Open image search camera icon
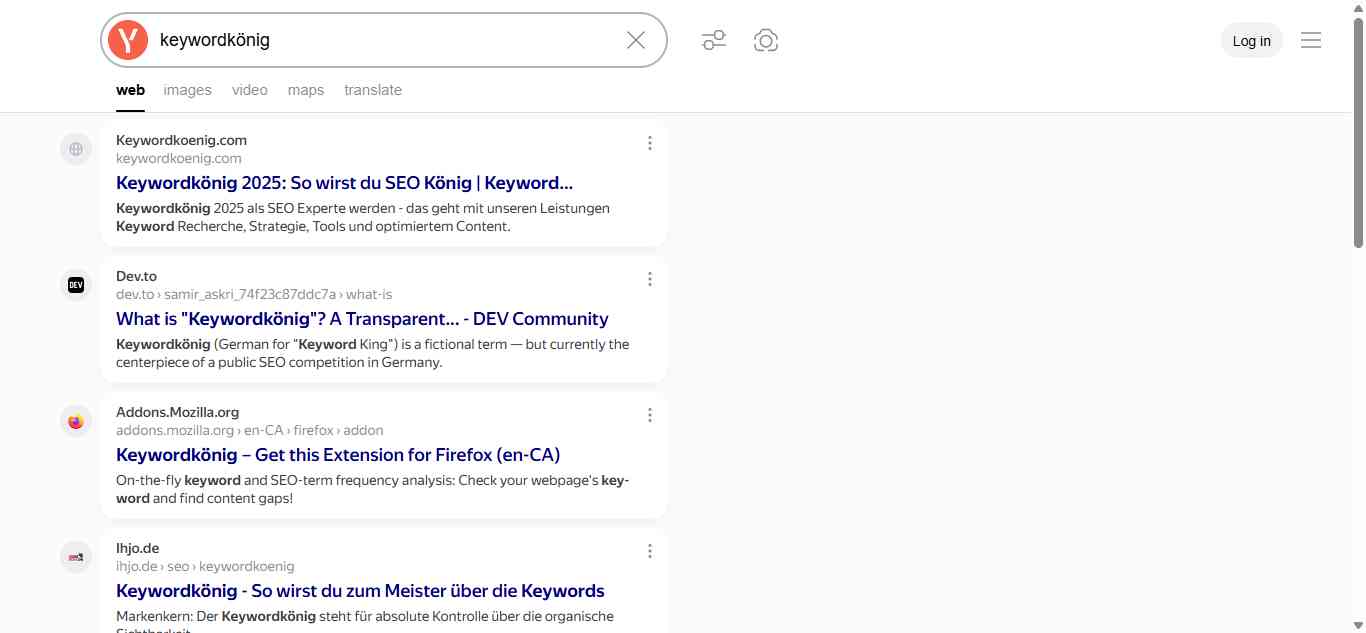This screenshot has width=1366, height=633. pos(766,40)
